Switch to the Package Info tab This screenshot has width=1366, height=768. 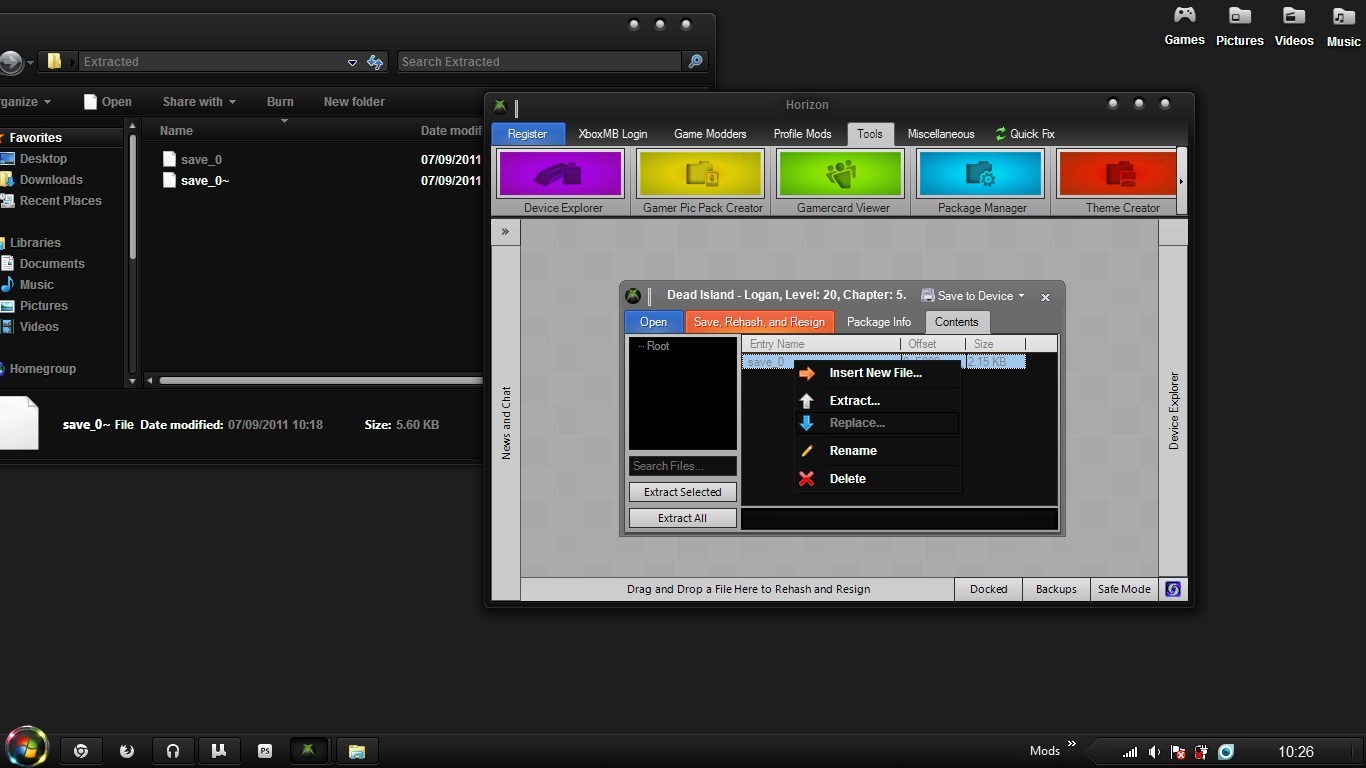pos(878,322)
